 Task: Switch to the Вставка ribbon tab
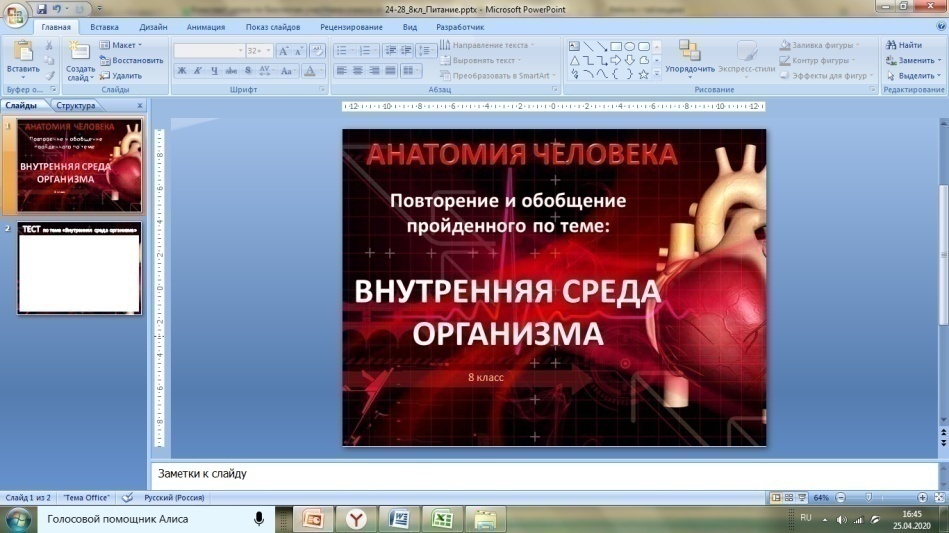[103, 27]
